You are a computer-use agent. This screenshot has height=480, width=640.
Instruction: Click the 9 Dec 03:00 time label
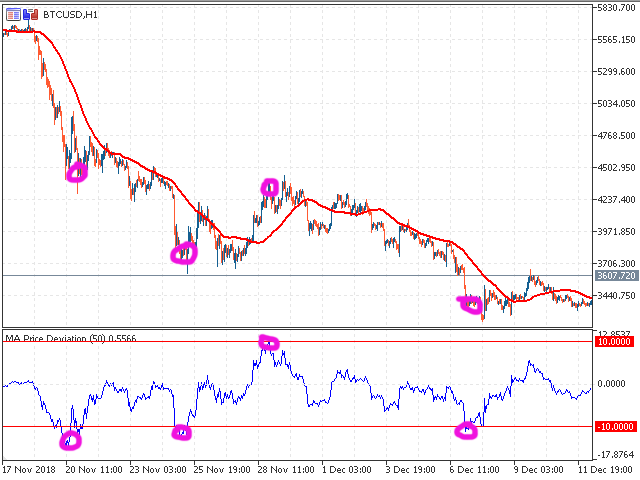(539, 469)
